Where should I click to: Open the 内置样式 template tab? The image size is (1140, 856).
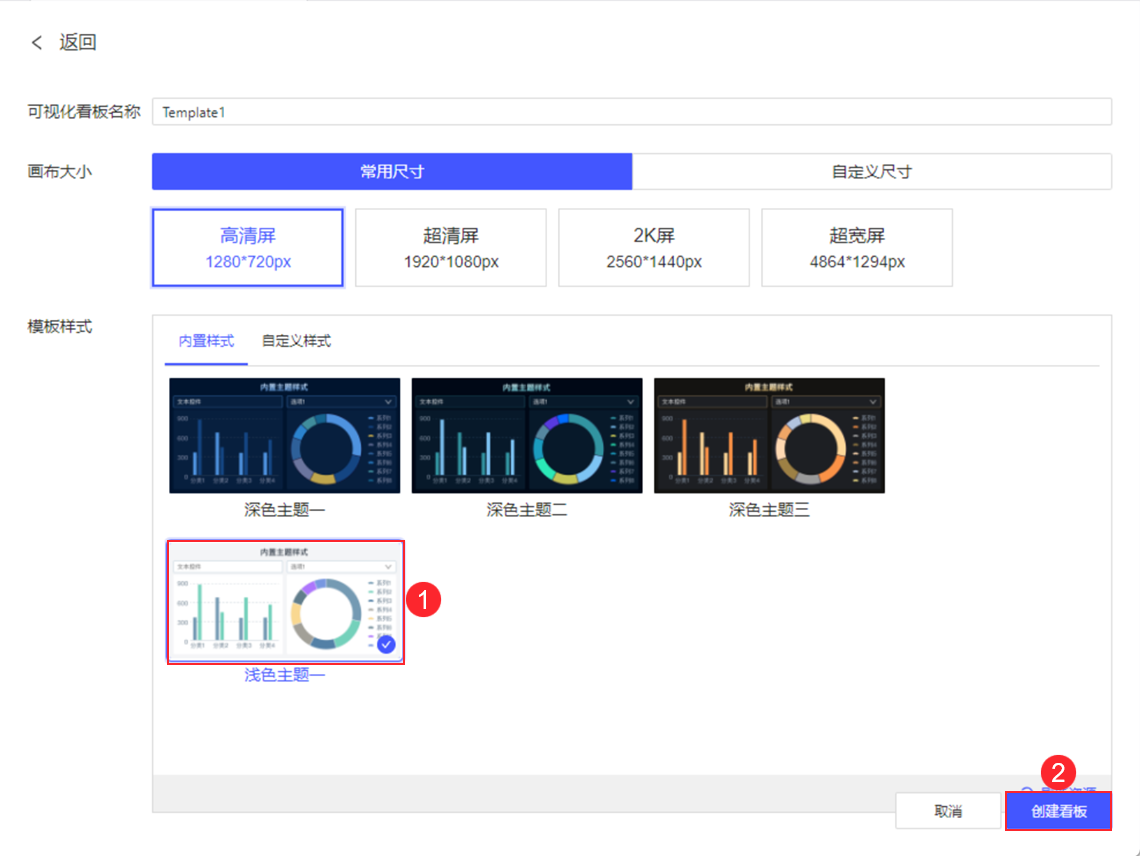206,341
